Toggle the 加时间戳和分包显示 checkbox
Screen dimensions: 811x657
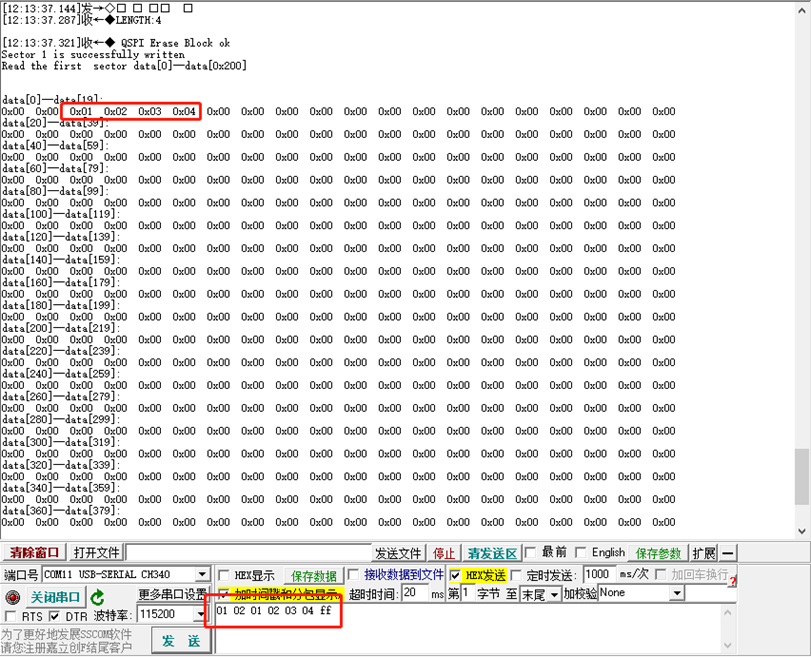coord(224,593)
